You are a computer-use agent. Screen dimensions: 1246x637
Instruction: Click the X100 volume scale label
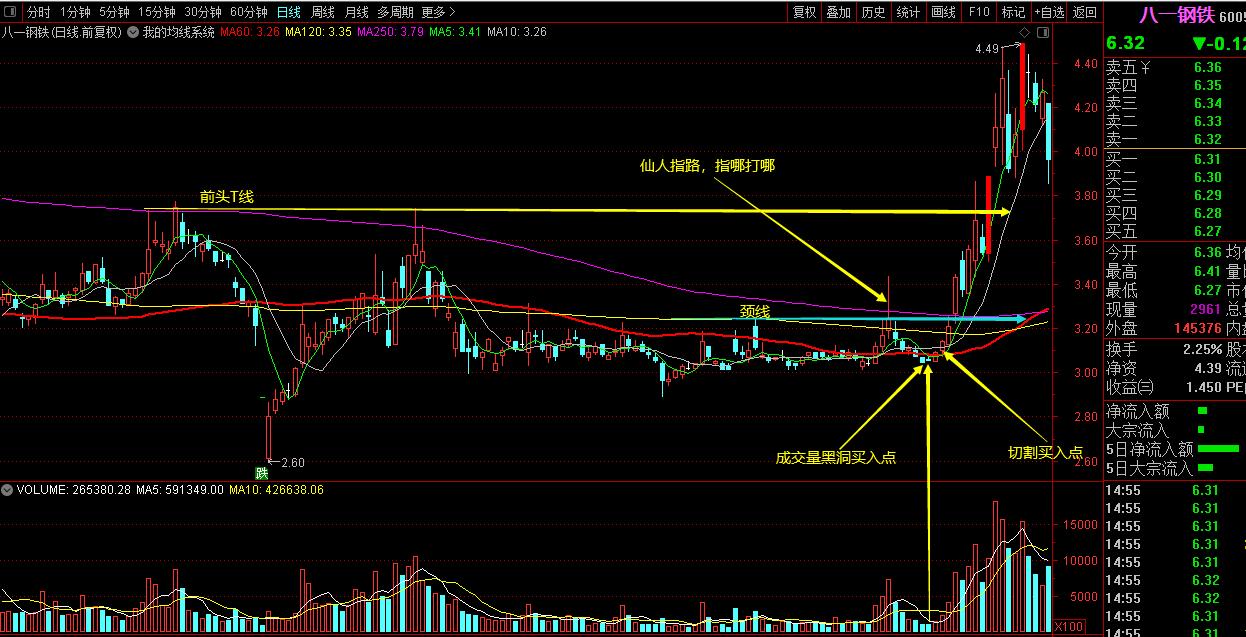coord(1068,626)
